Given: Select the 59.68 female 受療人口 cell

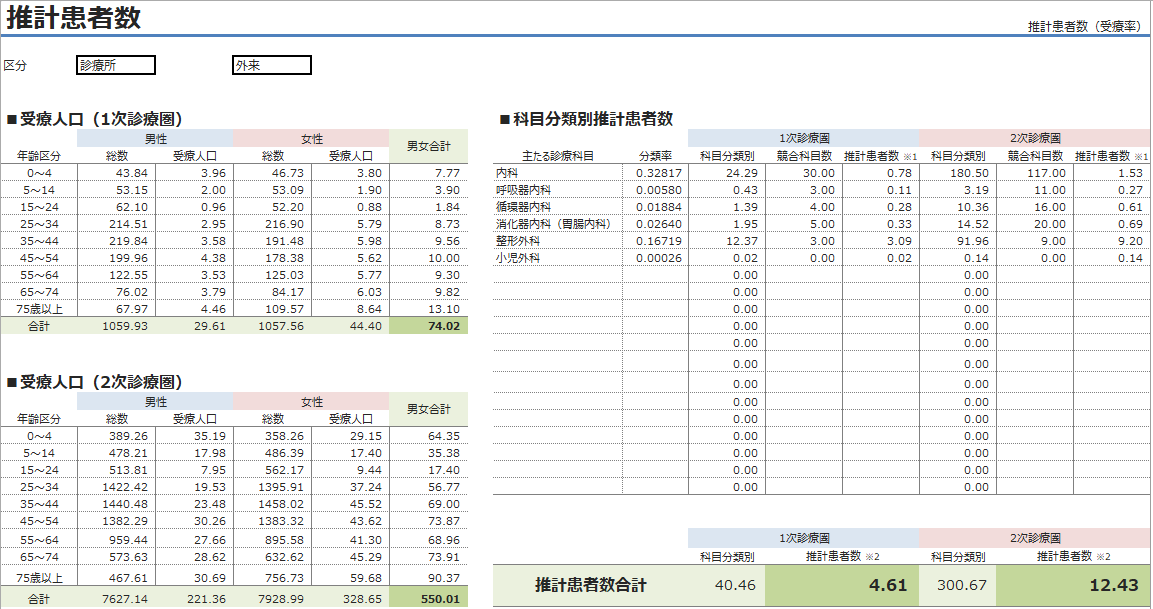Looking at the screenshot, I should tap(350, 578).
